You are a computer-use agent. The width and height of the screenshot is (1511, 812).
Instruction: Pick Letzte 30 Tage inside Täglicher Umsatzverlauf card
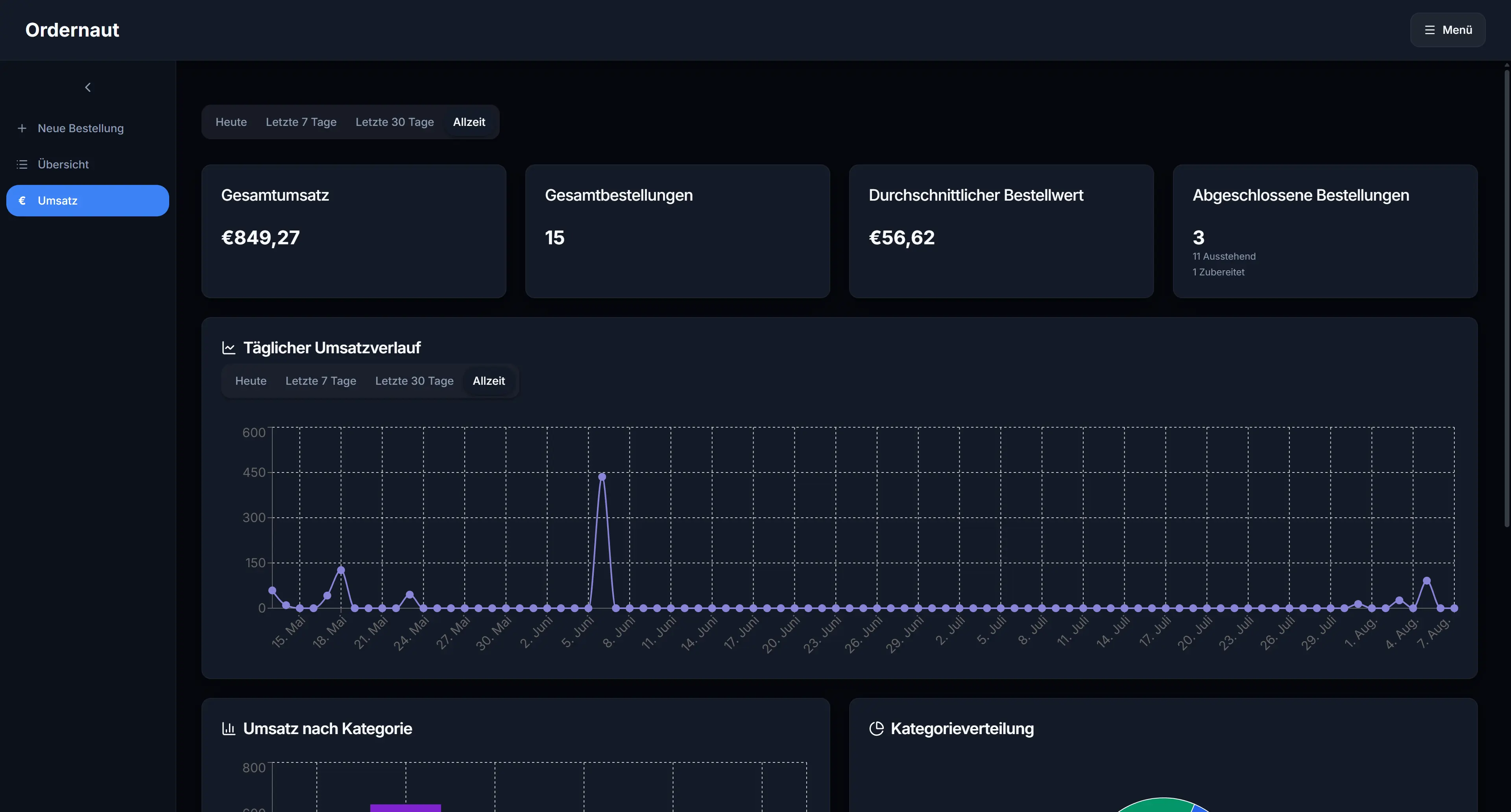[414, 381]
